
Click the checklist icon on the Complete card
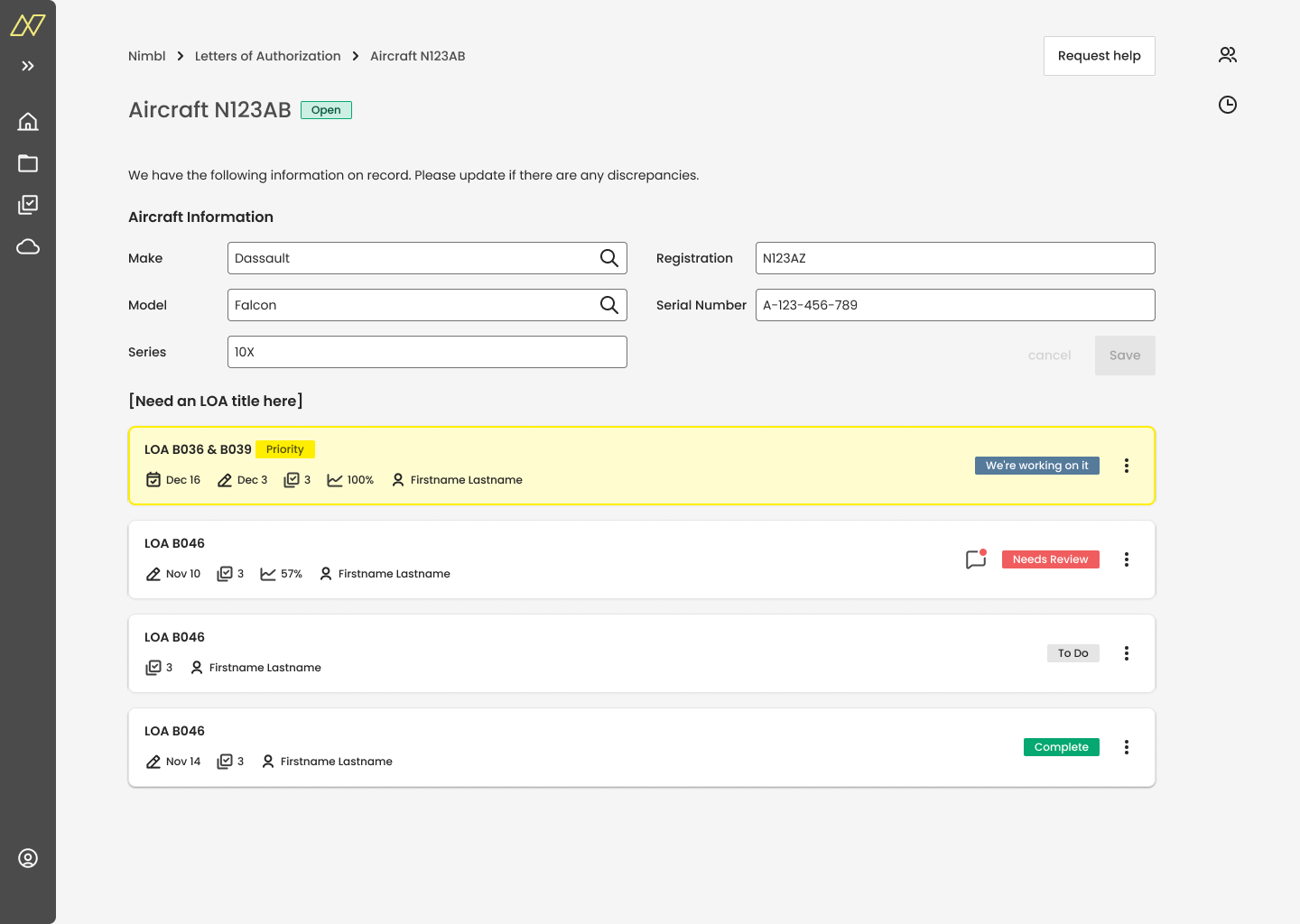[225, 762]
